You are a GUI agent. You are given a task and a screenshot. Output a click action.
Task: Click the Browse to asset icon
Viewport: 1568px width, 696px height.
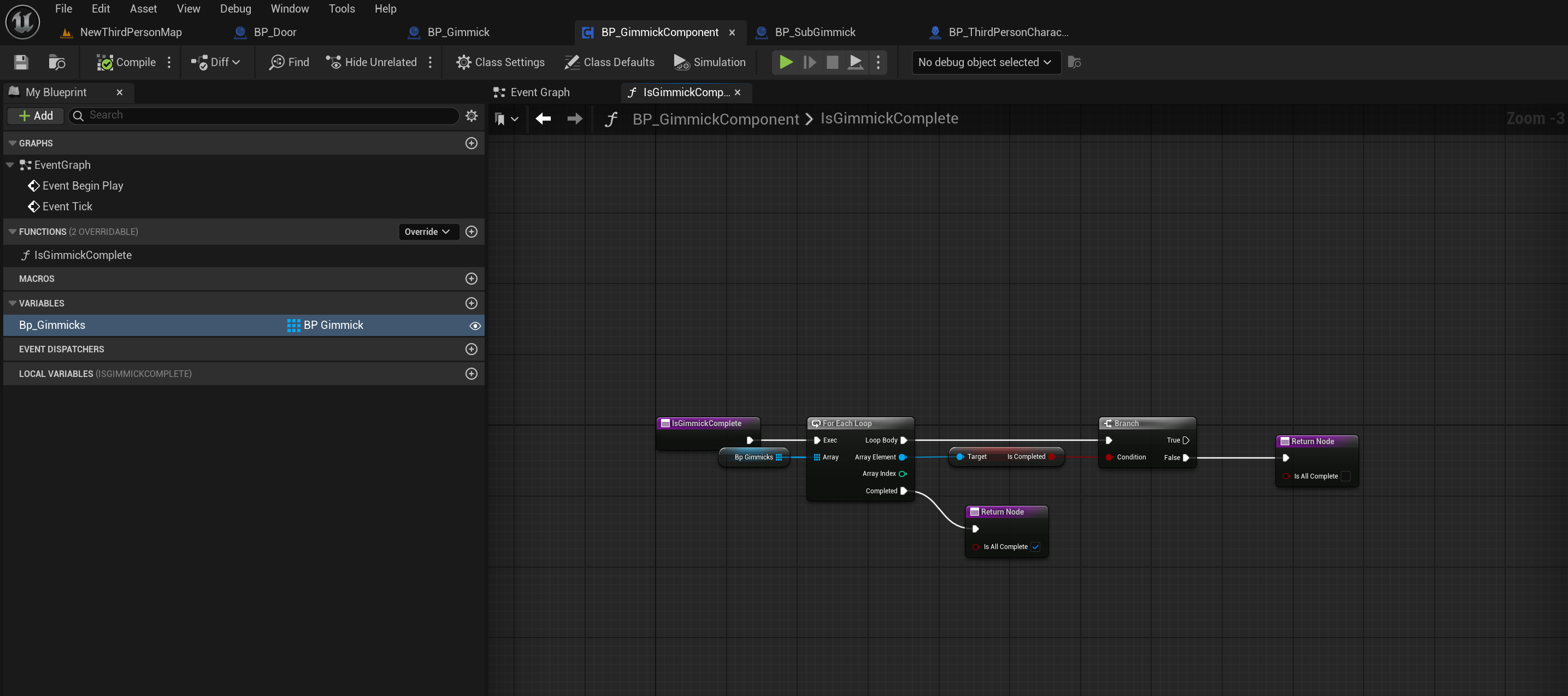(x=57, y=62)
